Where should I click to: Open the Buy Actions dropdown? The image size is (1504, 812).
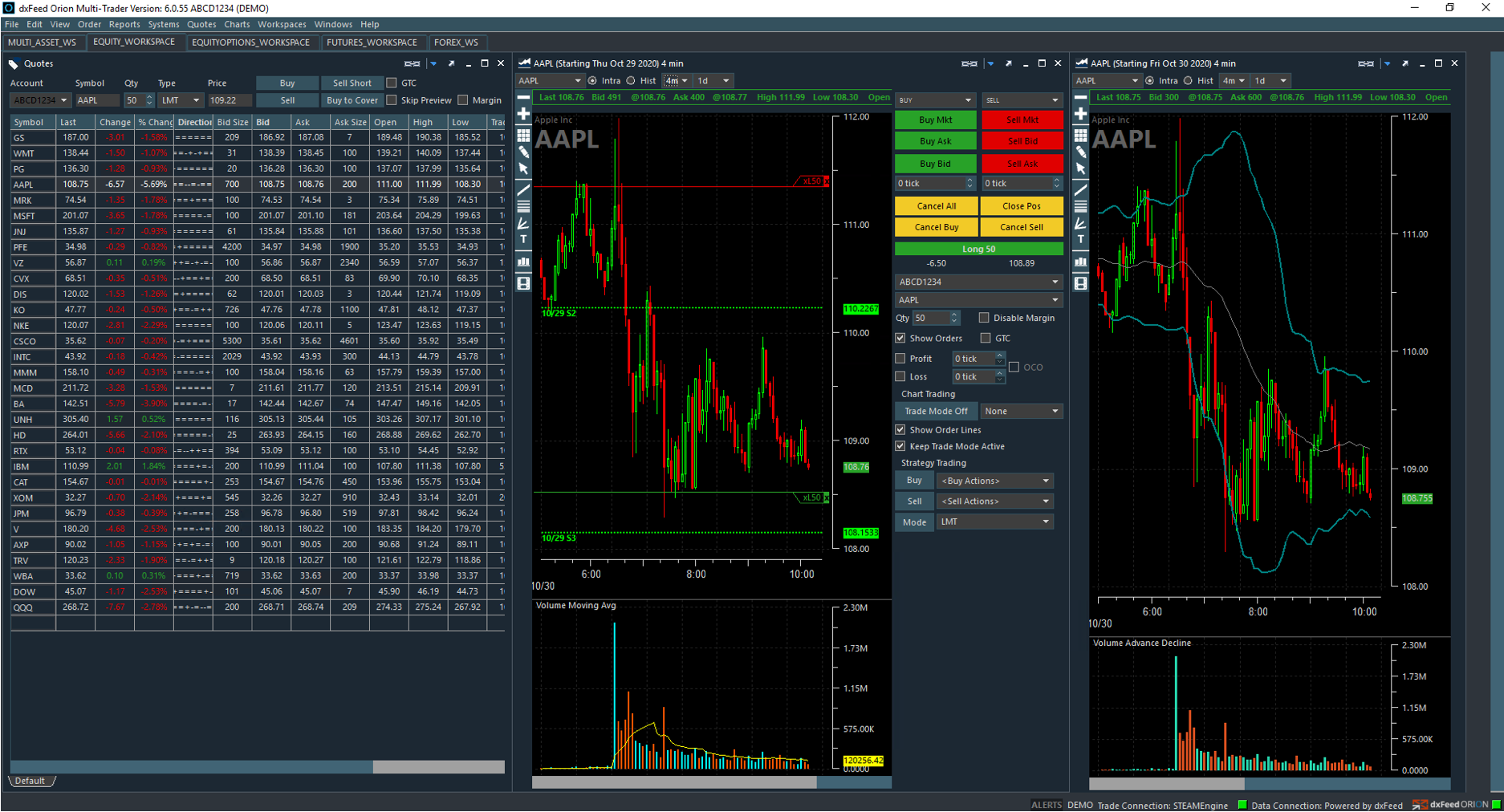pyautogui.click(x=995, y=481)
